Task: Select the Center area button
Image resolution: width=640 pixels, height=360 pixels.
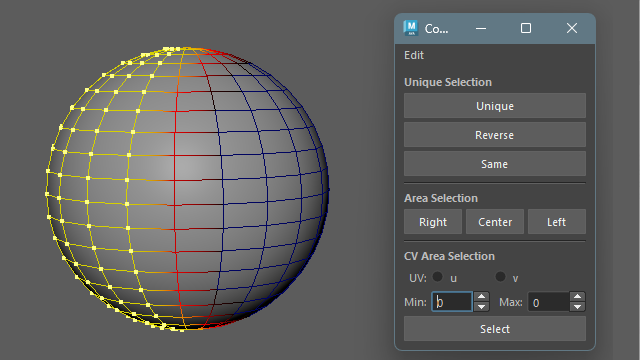Action: pyautogui.click(x=495, y=222)
